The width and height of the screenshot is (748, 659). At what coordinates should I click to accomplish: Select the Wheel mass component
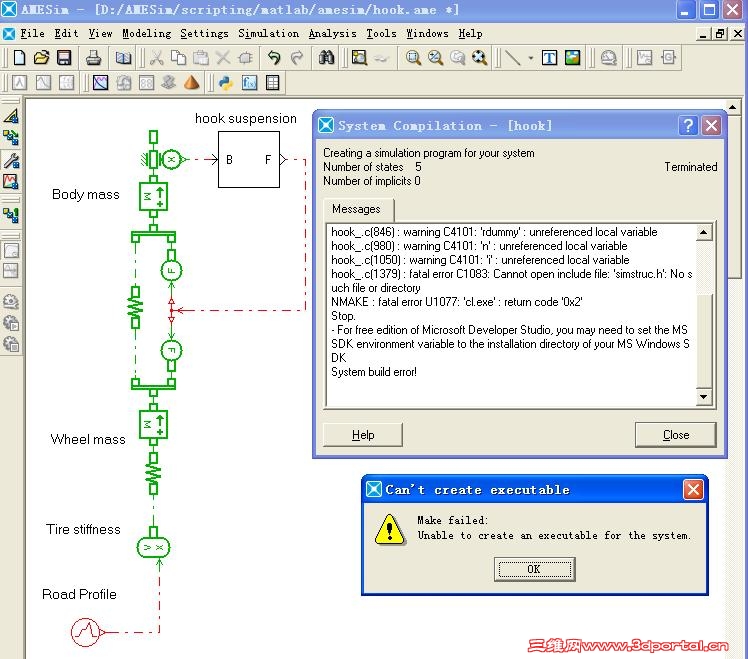coord(153,425)
